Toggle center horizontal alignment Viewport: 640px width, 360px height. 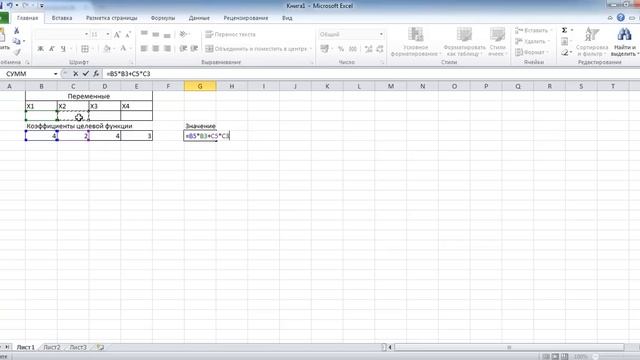point(156,49)
